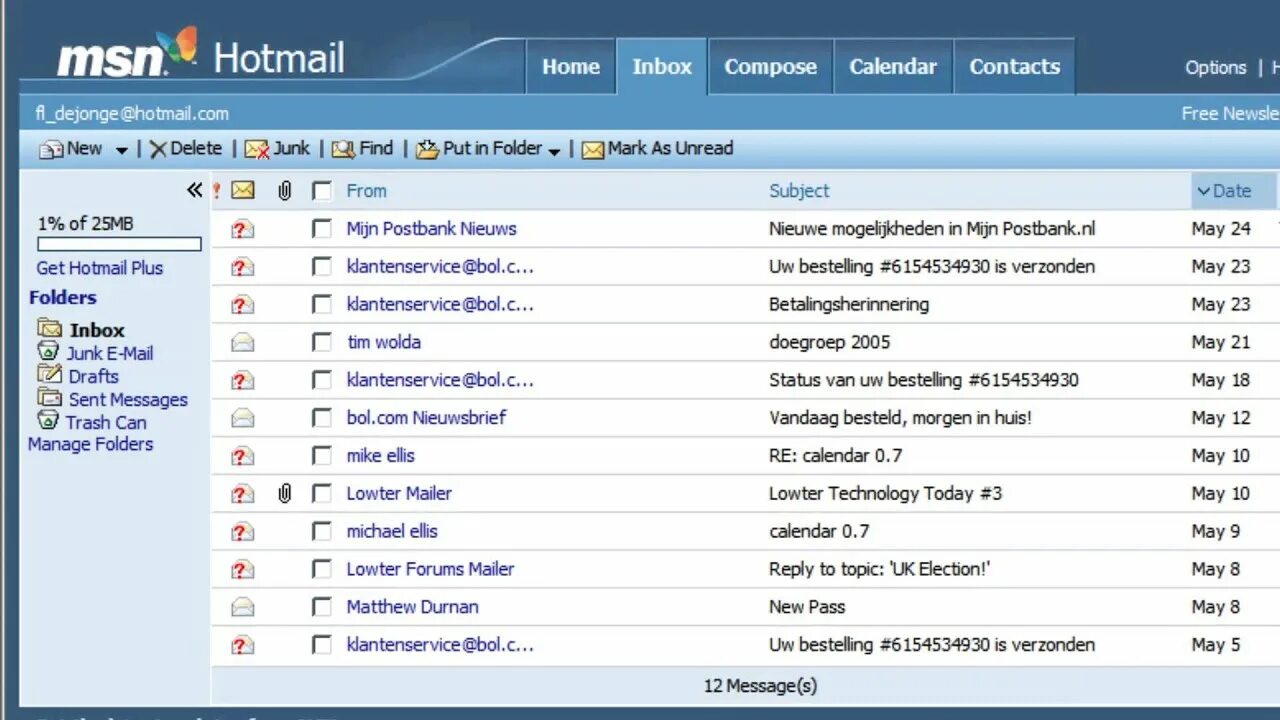Image resolution: width=1280 pixels, height=720 pixels.
Task: Click the Inbox folder icon in sidebar
Action: click(50, 328)
